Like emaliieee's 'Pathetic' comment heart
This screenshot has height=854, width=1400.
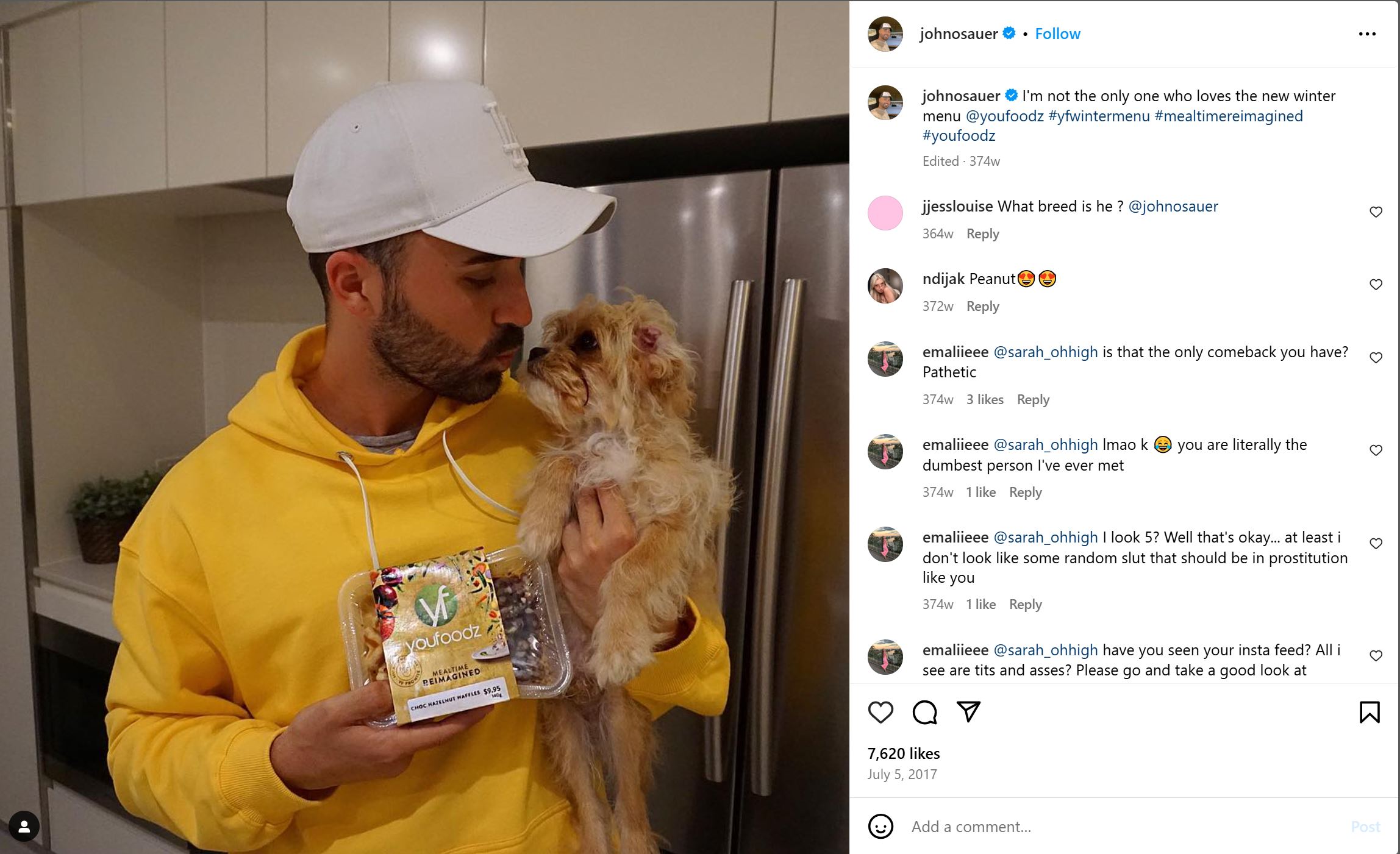(x=1376, y=357)
